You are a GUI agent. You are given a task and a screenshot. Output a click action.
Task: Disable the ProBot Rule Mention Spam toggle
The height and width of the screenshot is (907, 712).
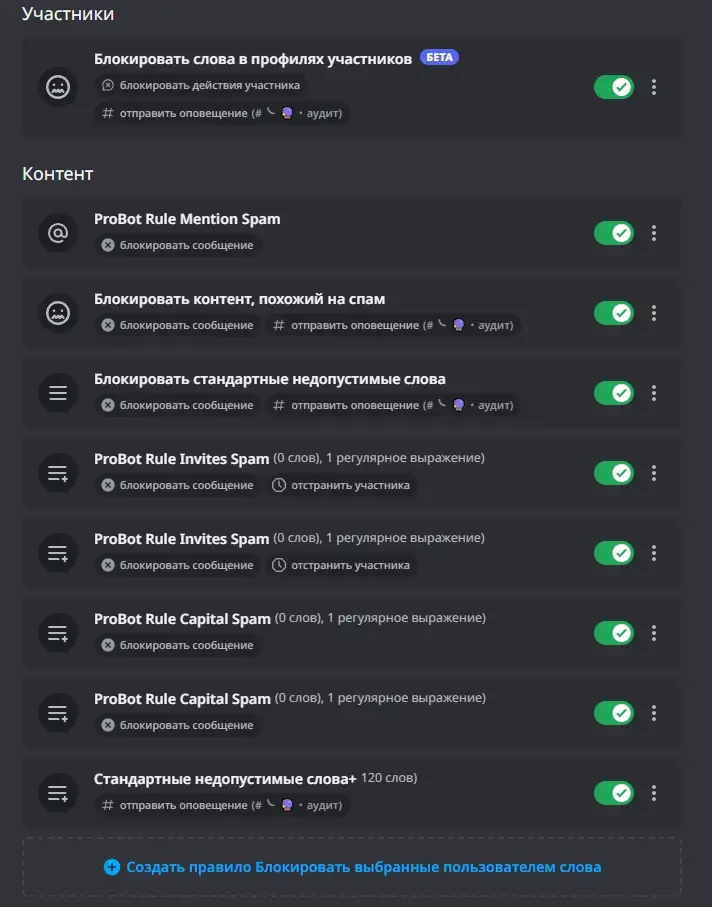click(x=614, y=233)
